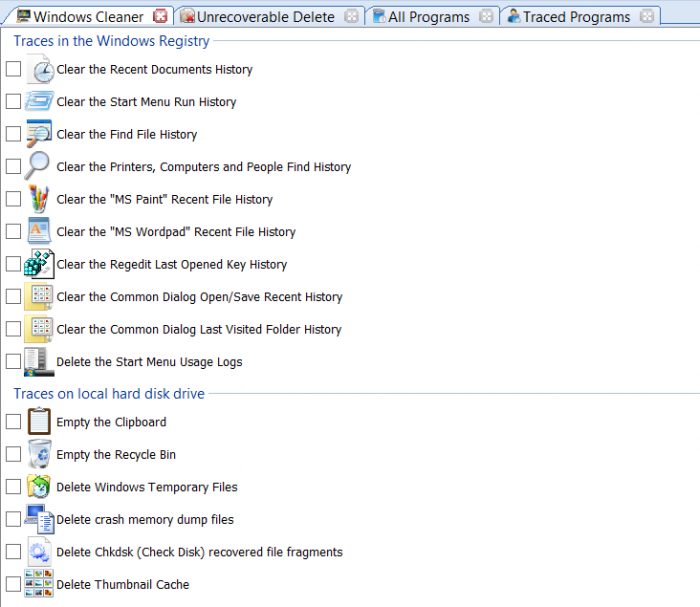The height and width of the screenshot is (607, 700).
Task: Switch to the Windows Cleaner tab
Action: (x=88, y=17)
